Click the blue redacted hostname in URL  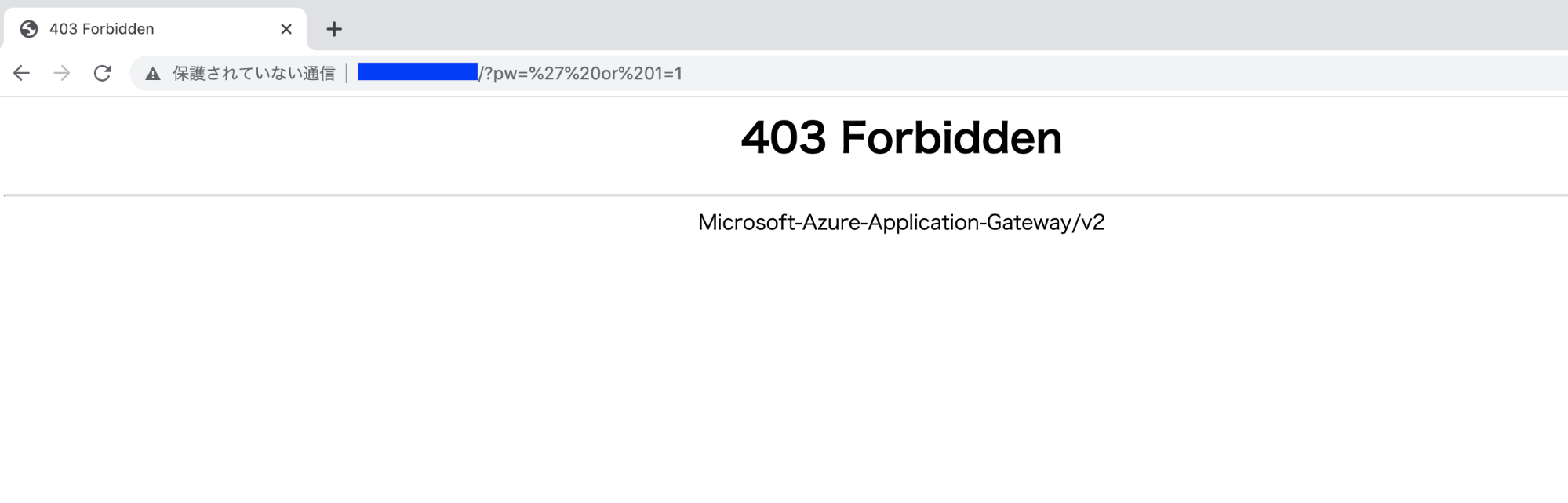[x=417, y=72]
